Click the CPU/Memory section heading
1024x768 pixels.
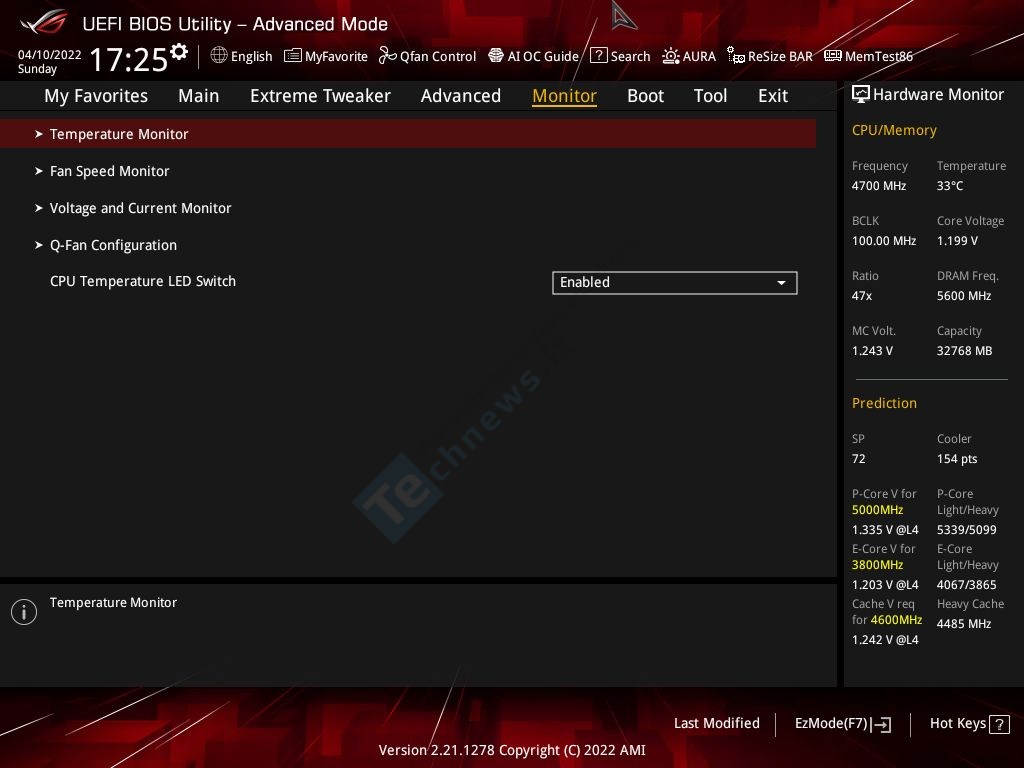click(894, 130)
